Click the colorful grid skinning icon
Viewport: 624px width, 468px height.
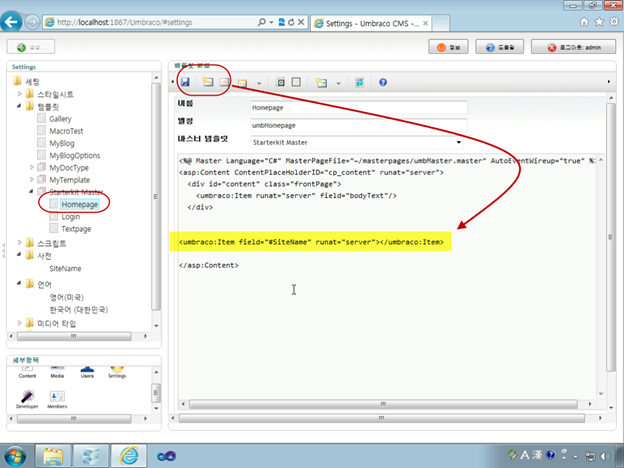pyautogui.click(x=359, y=82)
